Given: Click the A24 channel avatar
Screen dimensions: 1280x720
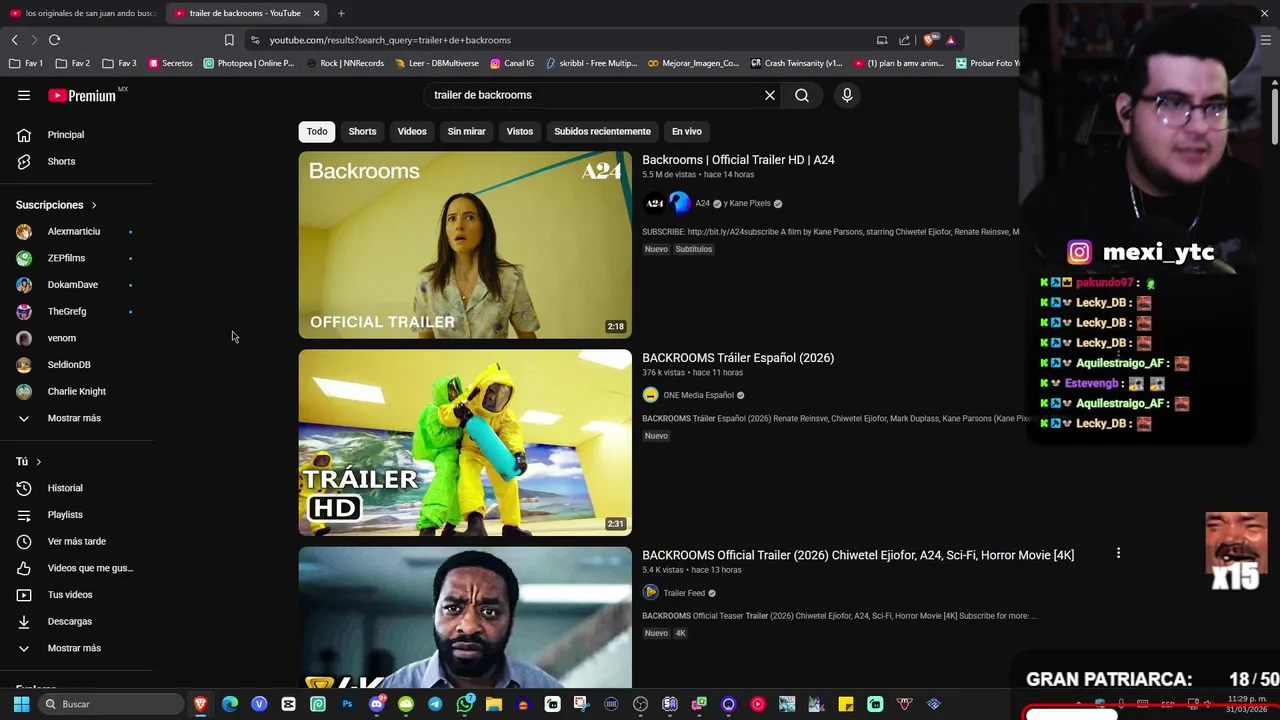Looking at the screenshot, I should [x=655, y=203].
